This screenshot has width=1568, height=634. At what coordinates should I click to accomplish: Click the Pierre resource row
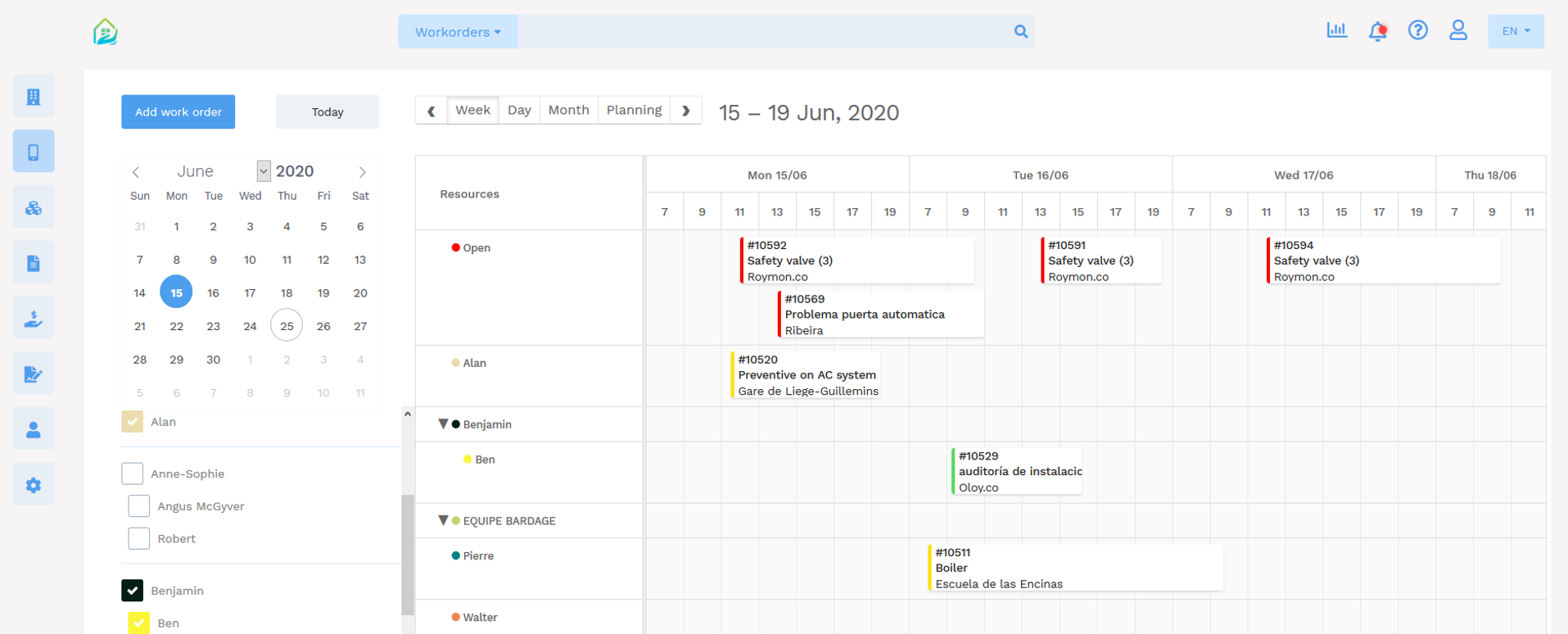point(529,568)
